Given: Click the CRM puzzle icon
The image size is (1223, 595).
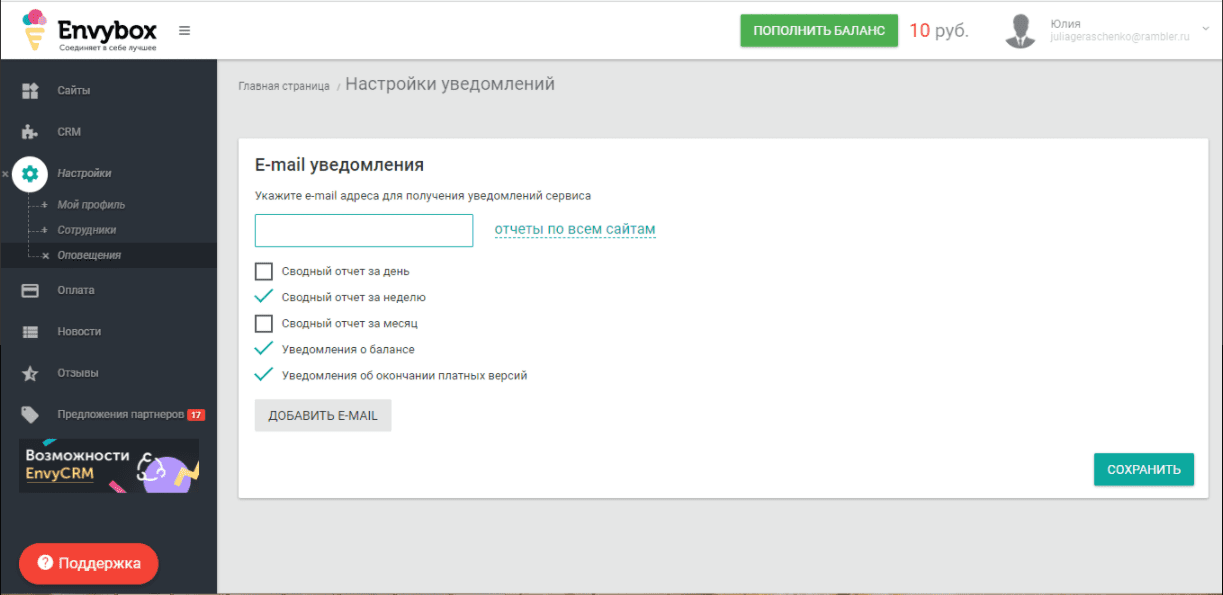Looking at the screenshot, I should 30,132.
